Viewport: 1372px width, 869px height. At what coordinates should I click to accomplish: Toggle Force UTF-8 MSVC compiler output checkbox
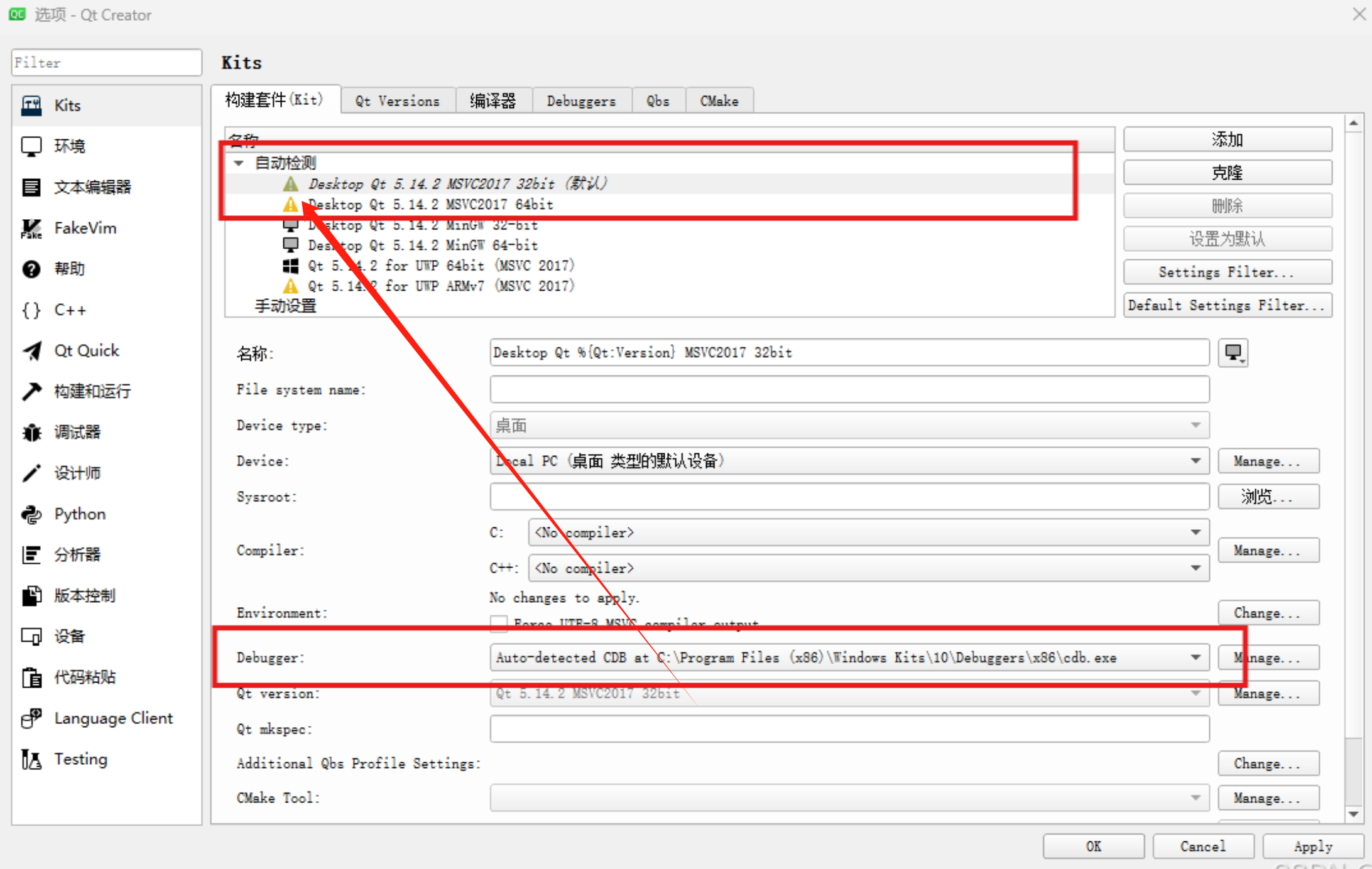499,623
